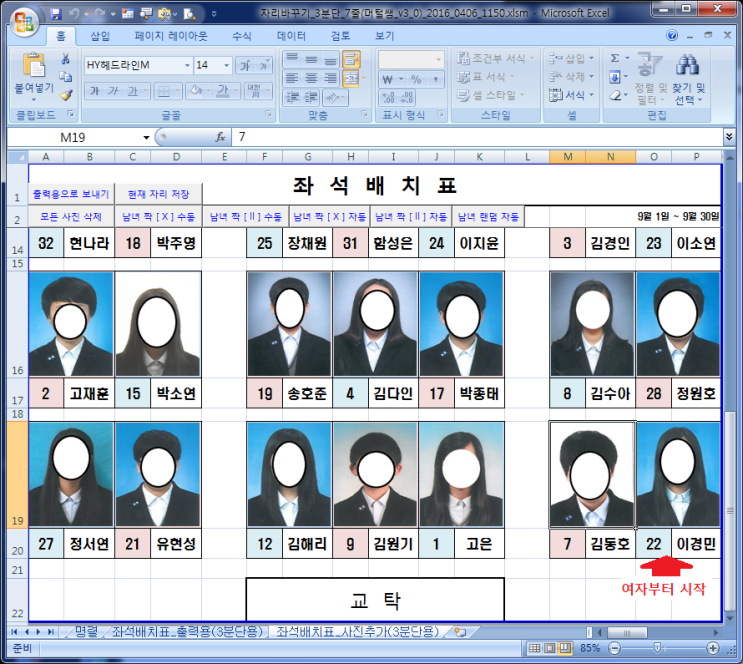Viewport: 743px width, 664px height.
Task: Click the 현재 자리 저장 button
Action: point(156,193)
